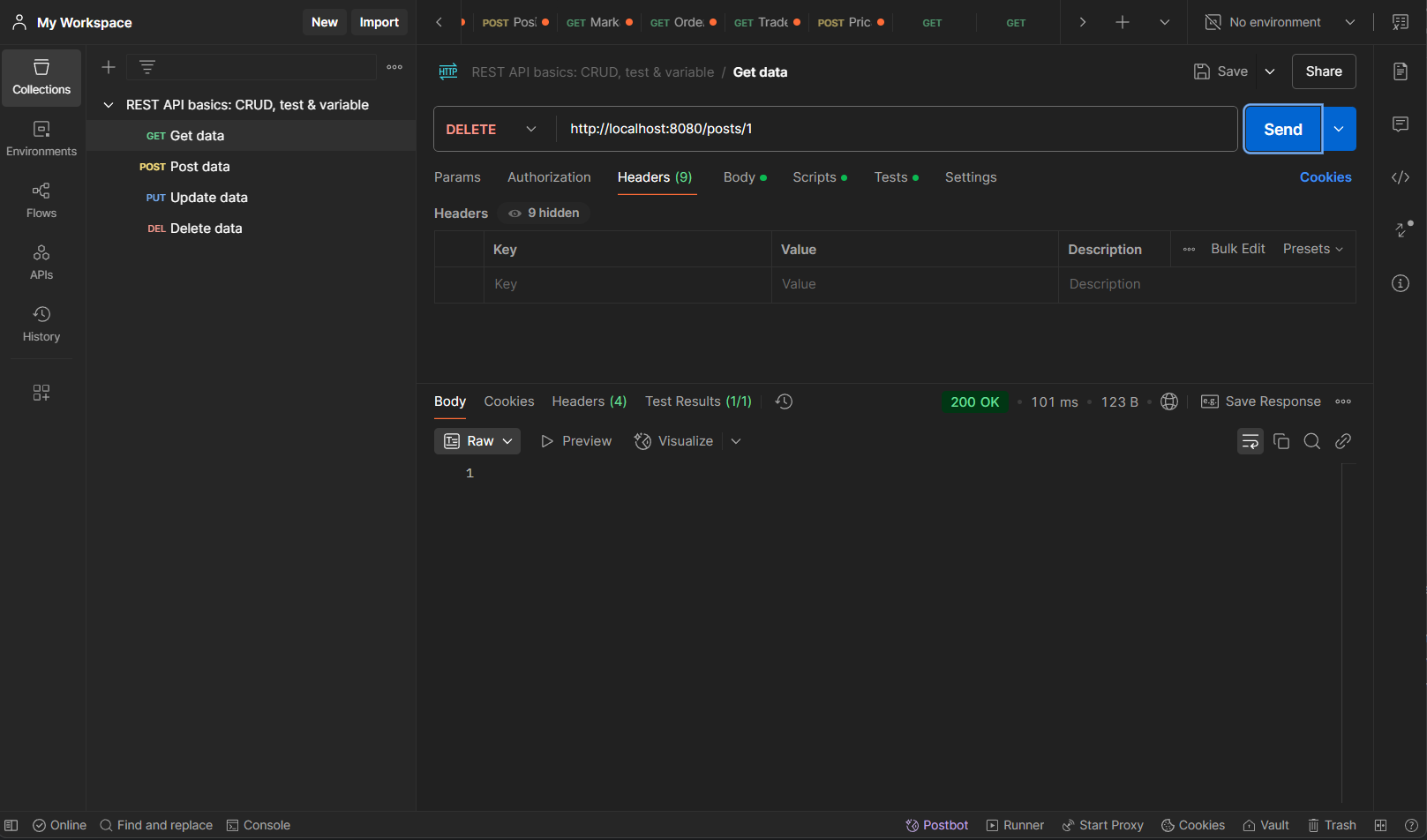Switch to the request Body tab
Viewport: 1427px width, 840px height.
click(x=745, y=177)
